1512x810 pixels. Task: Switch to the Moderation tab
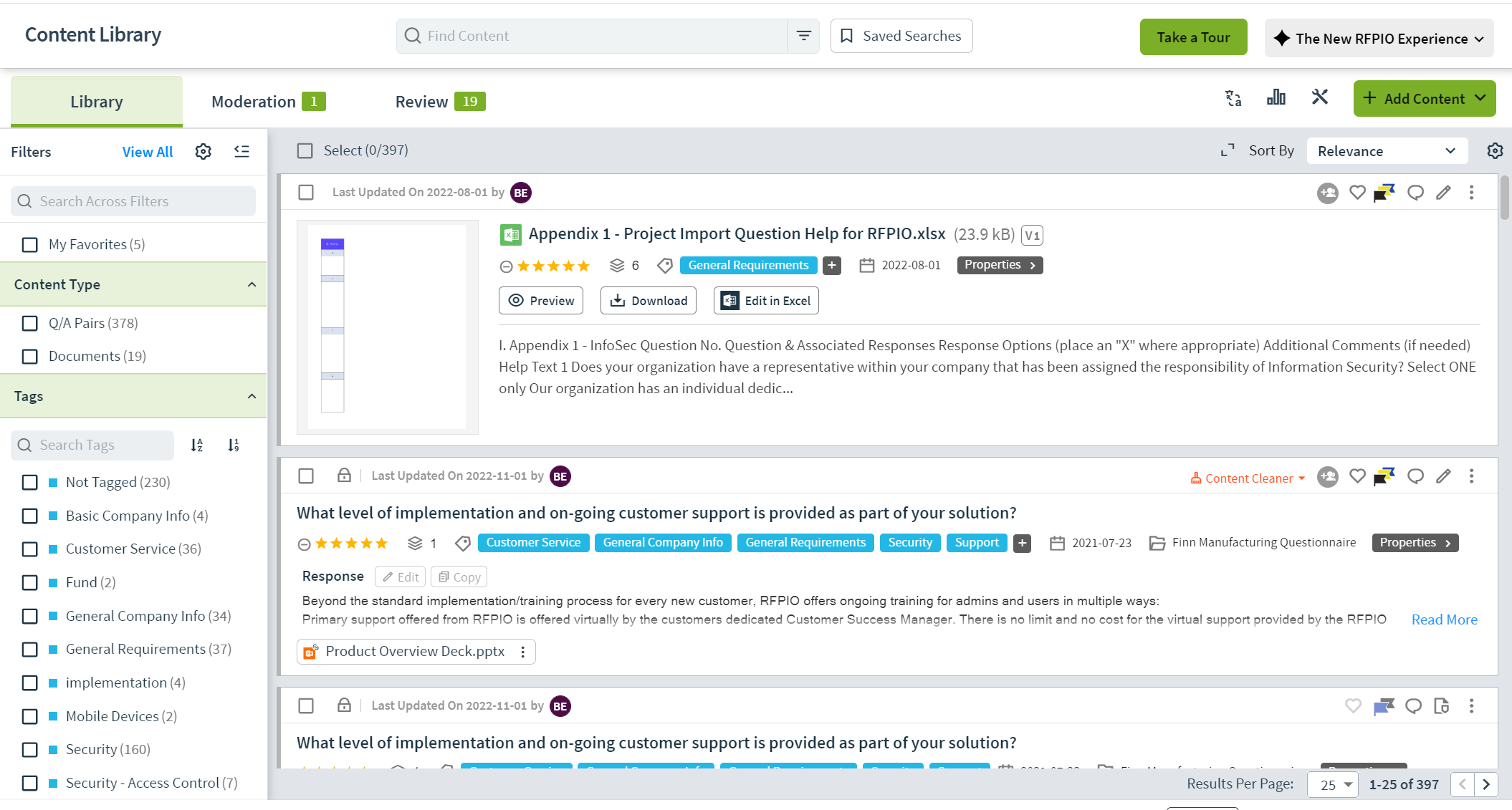[269, 102]
